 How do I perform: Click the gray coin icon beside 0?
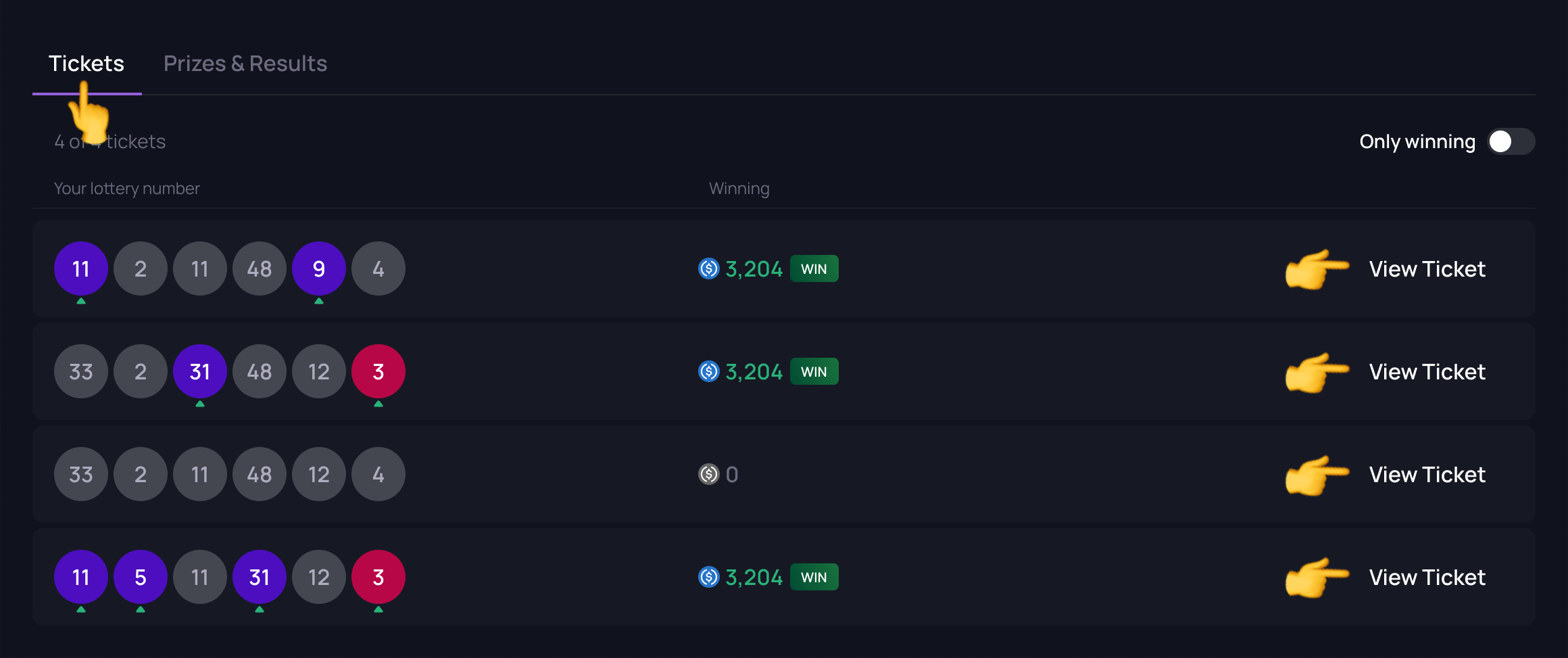point(708,475)
